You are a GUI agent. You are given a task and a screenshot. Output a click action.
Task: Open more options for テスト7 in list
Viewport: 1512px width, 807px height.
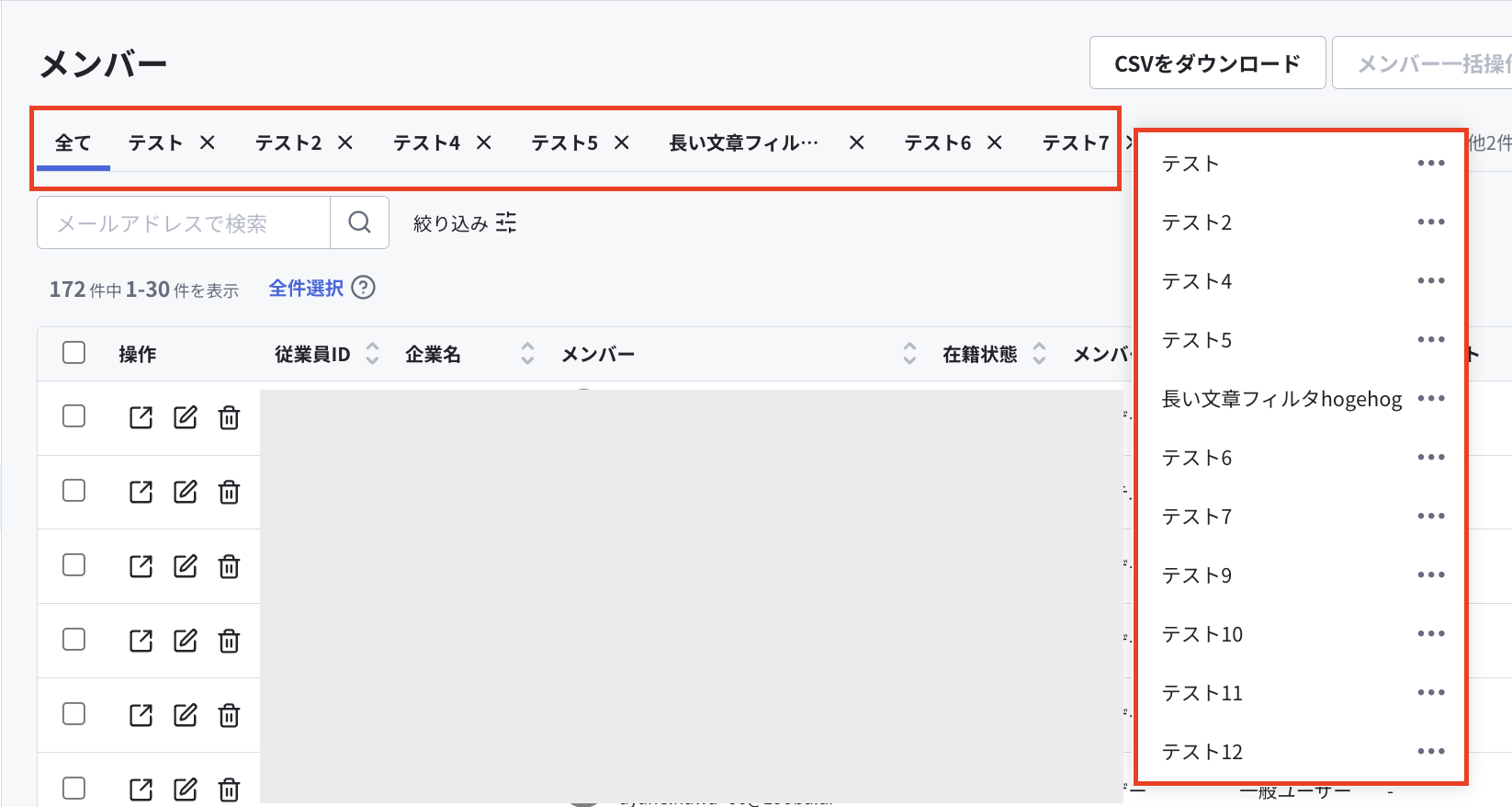coord(1431,516)
